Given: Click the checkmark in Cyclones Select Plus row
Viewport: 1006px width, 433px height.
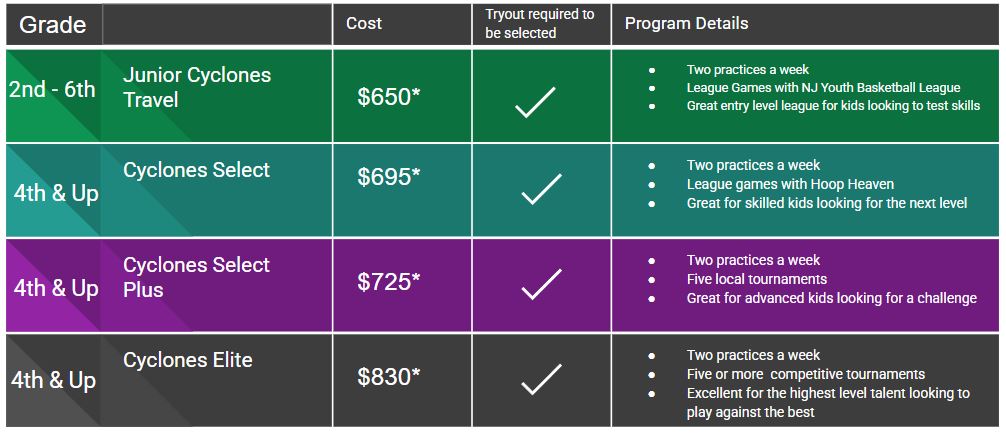Looking at the screenshot, I should pos(541,285).
